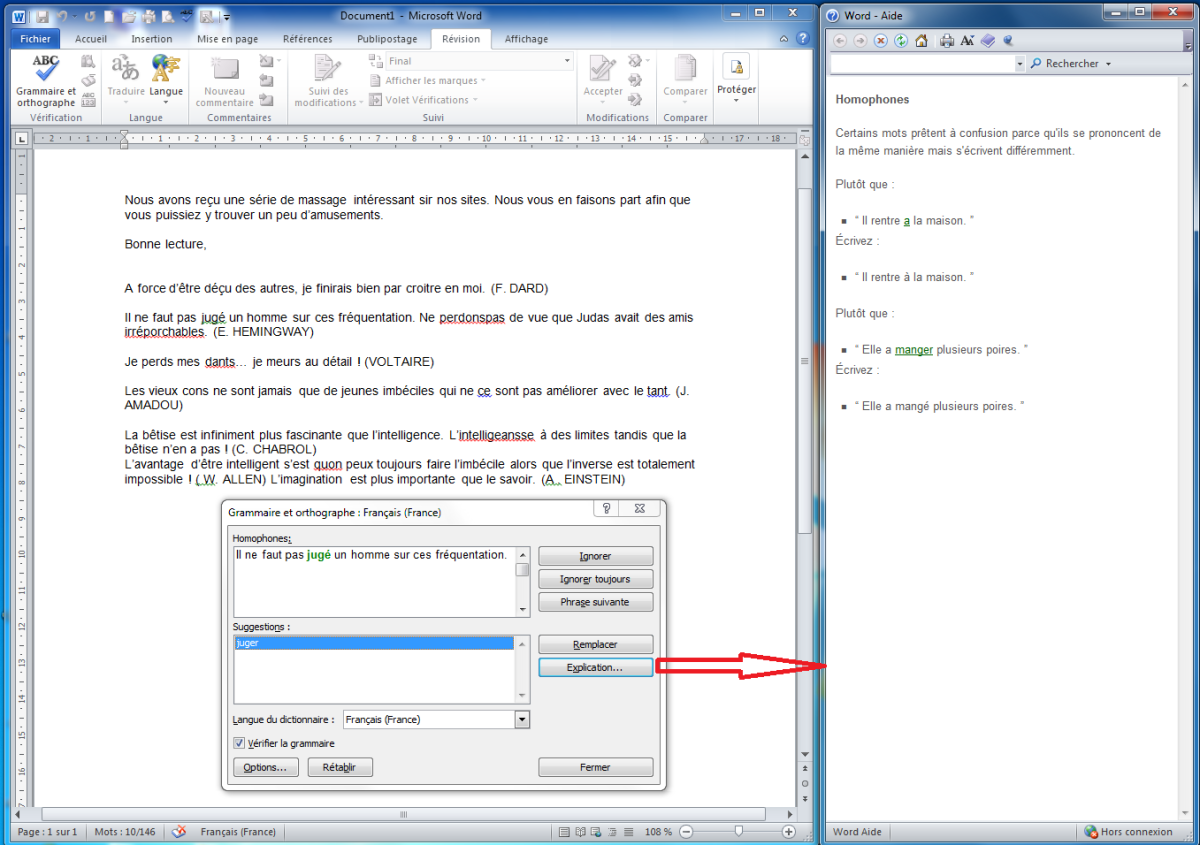Expand the Rechercher dropdown arrow in Aide
The width and height of the screenshot is (1200, 845).
pyautogui.click(x=1108, y=64)
